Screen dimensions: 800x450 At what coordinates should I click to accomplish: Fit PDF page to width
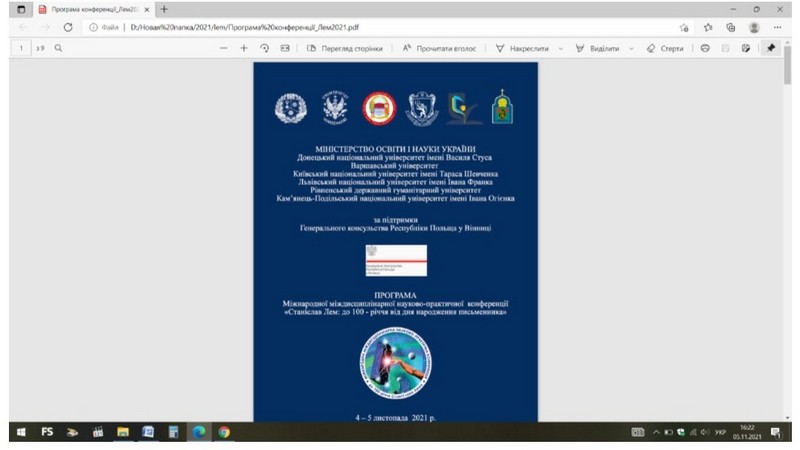pyautogui.click(x=285, y=48)
